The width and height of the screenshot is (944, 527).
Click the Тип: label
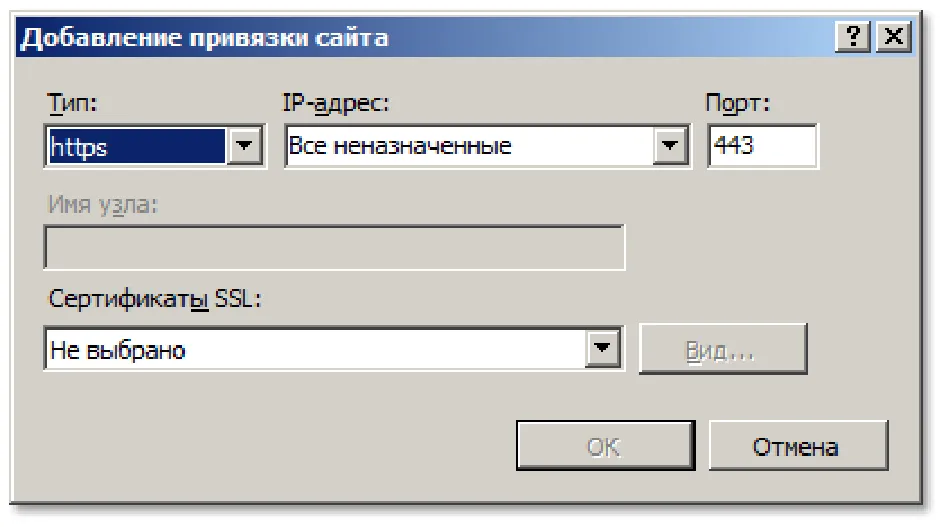pyautogui.click(x=72, y=103)
